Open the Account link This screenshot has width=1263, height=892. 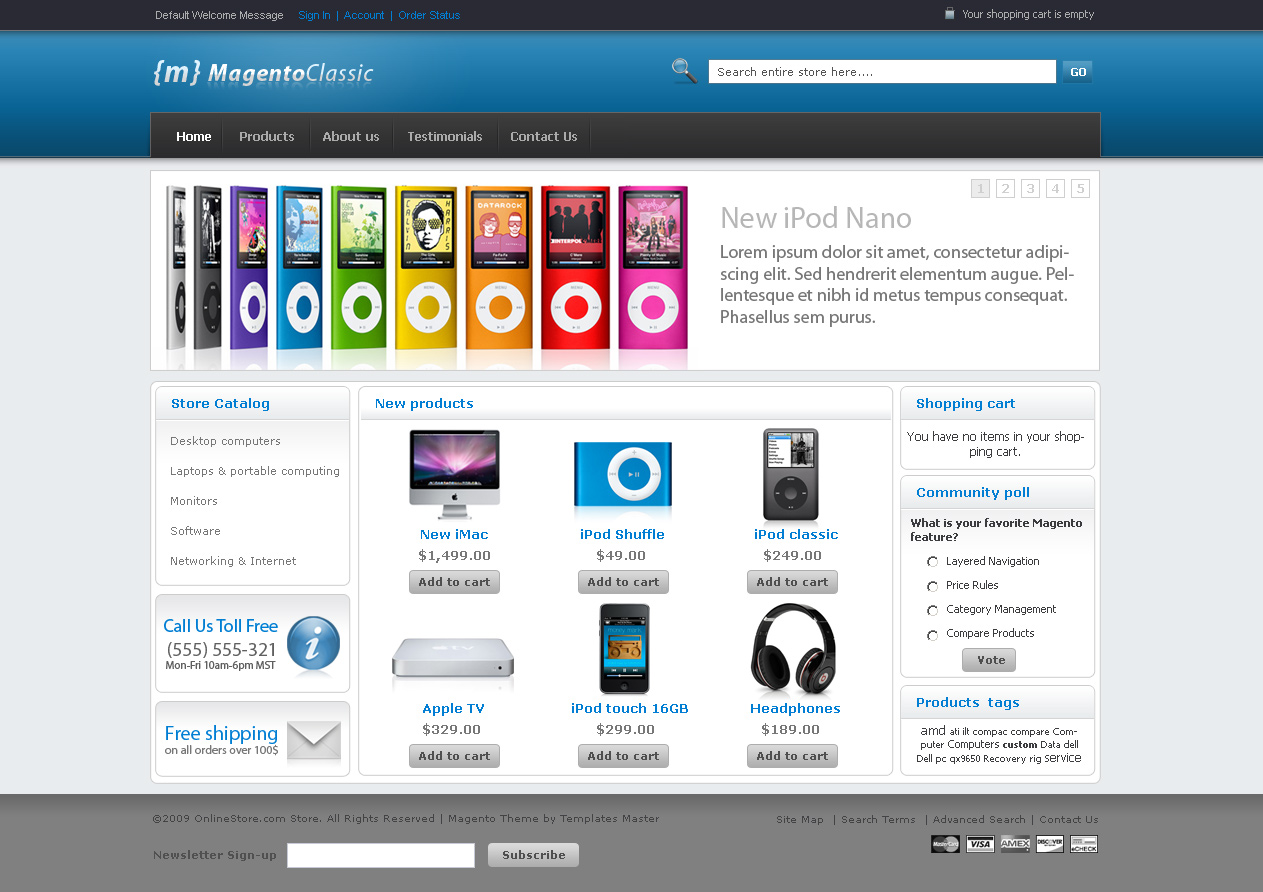pyautogui.click(x=364, y=15)
